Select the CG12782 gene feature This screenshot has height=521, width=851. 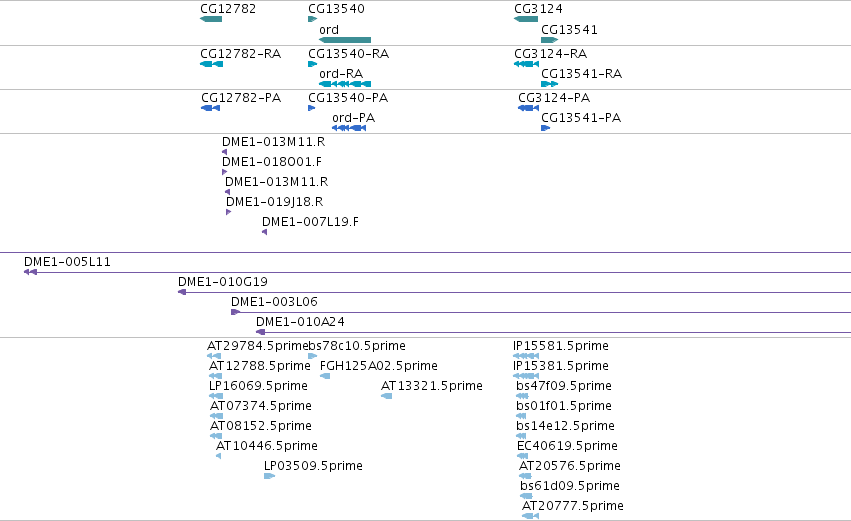click(211, 19)
